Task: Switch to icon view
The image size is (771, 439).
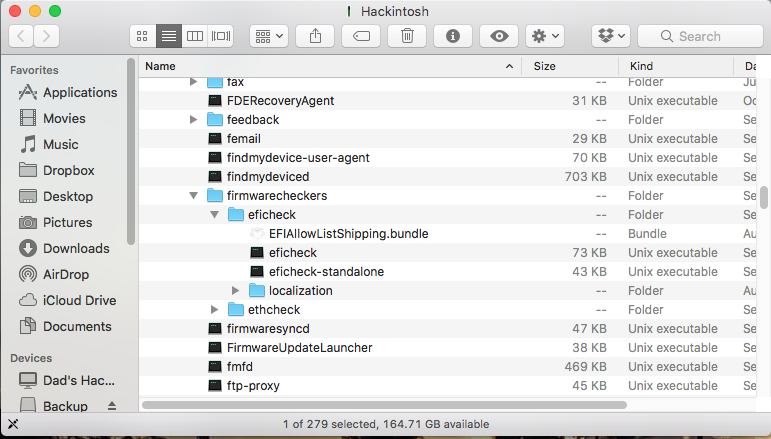Action: pyautogui.click(x=143, y=36)
